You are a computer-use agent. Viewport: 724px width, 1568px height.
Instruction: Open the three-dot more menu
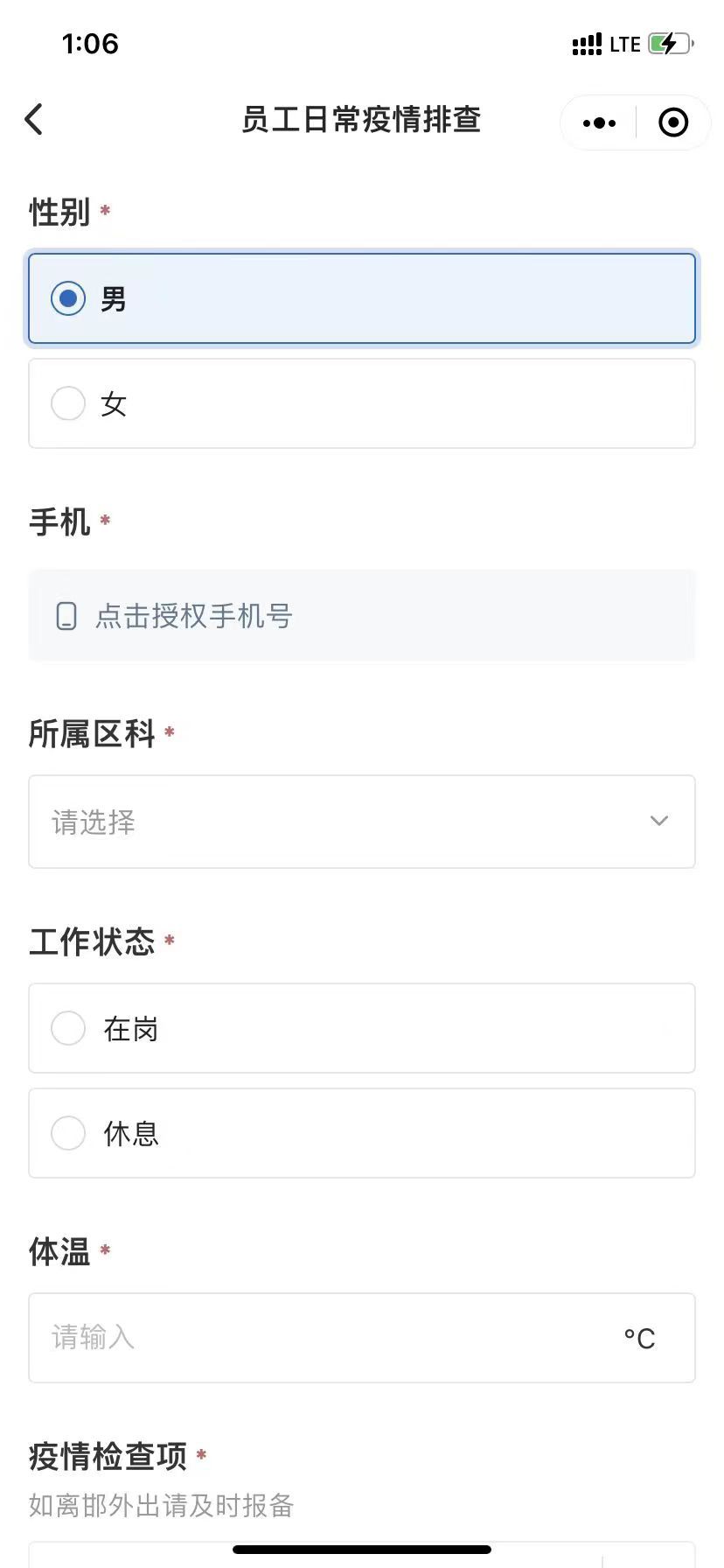pyautogui.click(x=599, y=123)
